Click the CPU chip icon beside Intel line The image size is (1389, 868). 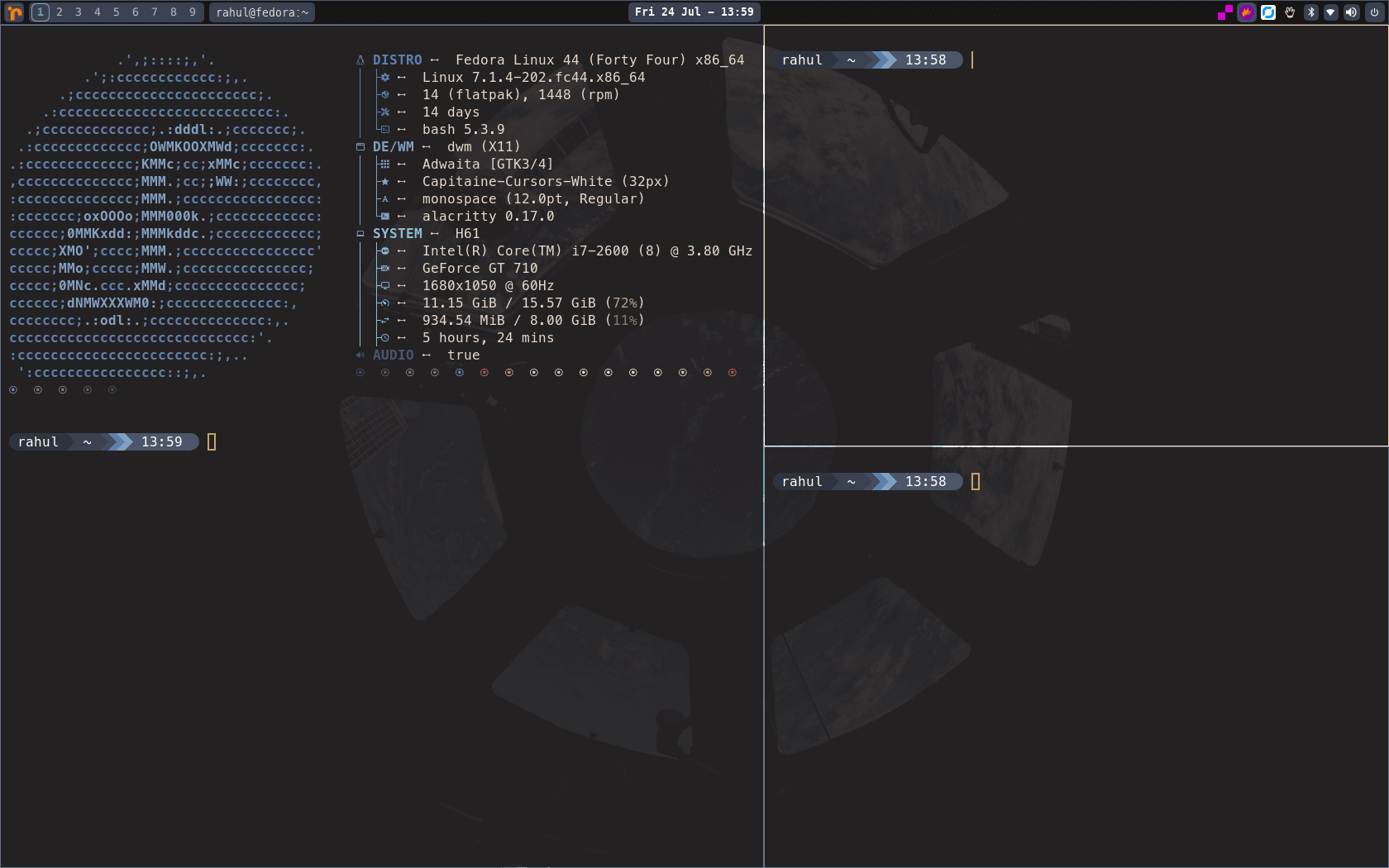[384, 250]
